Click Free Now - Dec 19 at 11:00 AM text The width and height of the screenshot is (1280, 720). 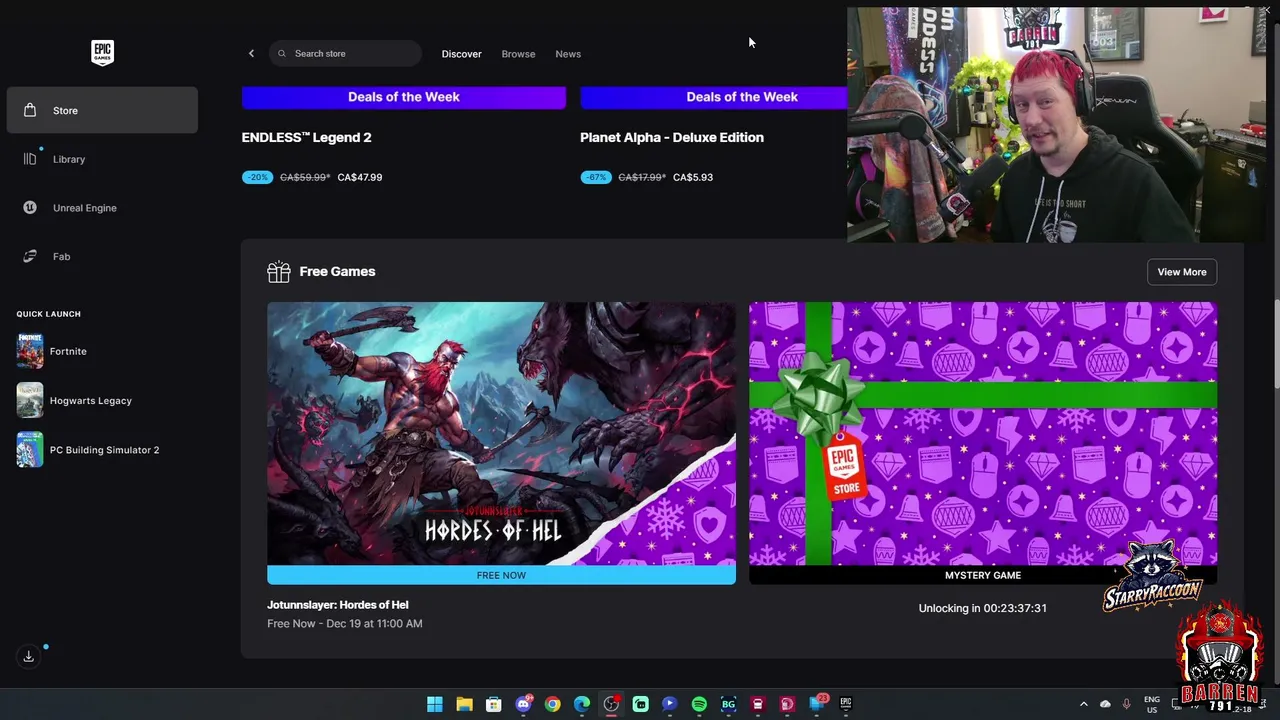click(x=345, y=623)
